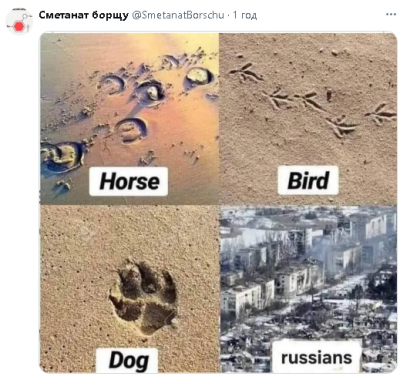The width and height of the screenshot is (400, 383).
Task: Click the small pebbles above the bird tracks
Action: click(333, 52)
